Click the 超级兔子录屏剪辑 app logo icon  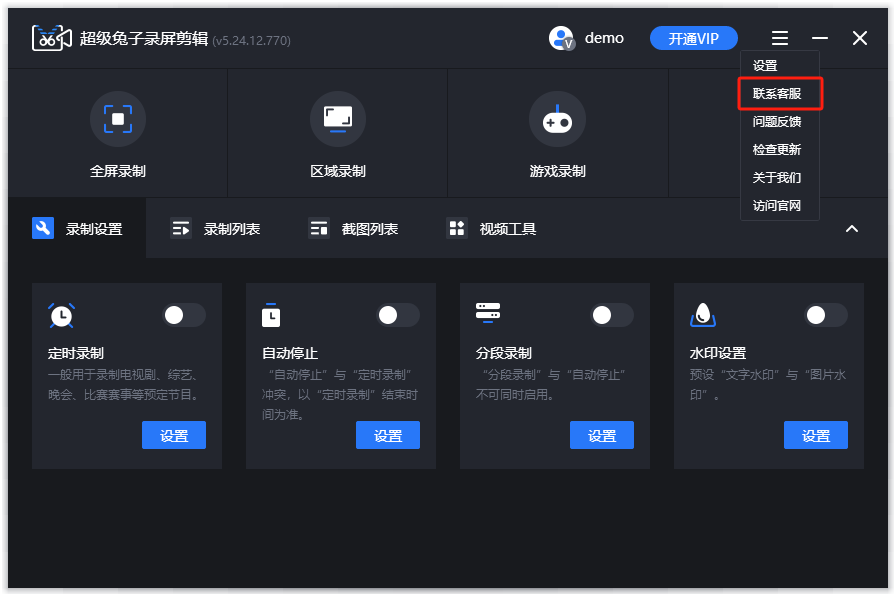(51, 38)
